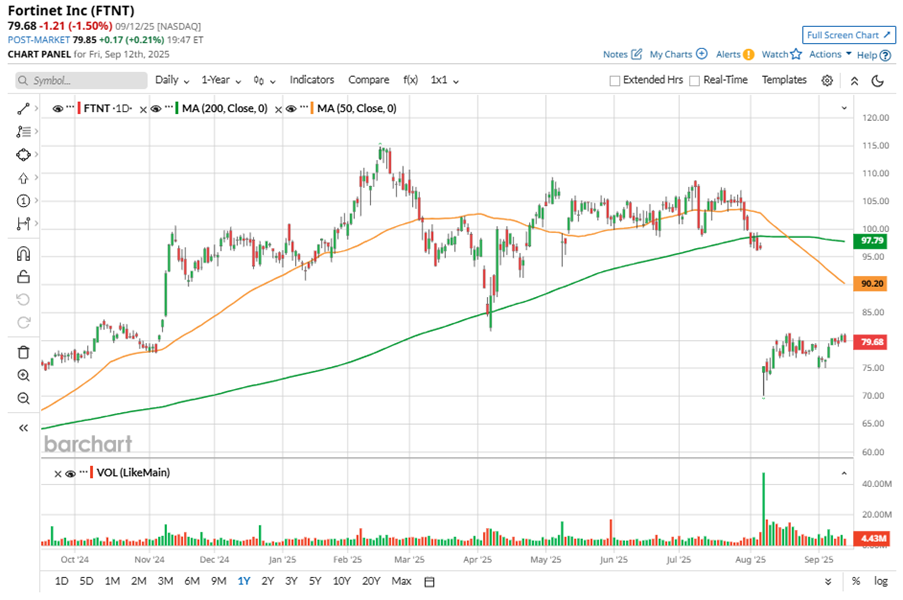Open Alerts for FTNT
The width and height of the screenshot is (903, 600).
pos(735,54)
